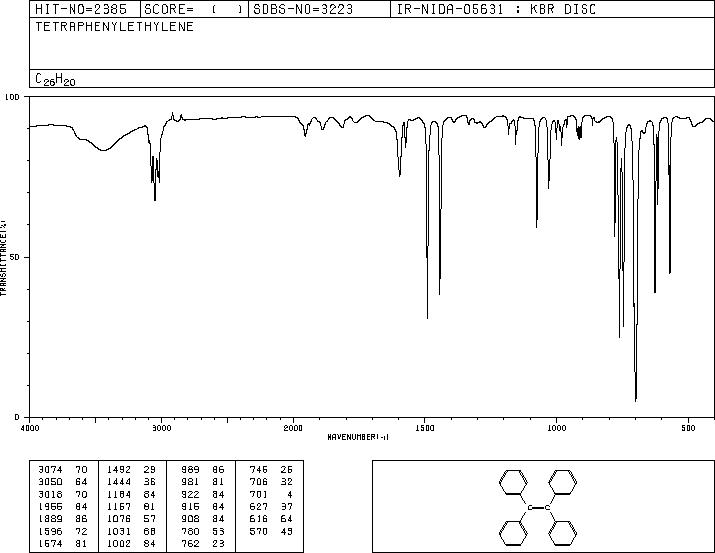Select the C26H20 molecular formula
The height and width of the screenshot is (553, 715).
pyautogui.click(x=55, y=79)
